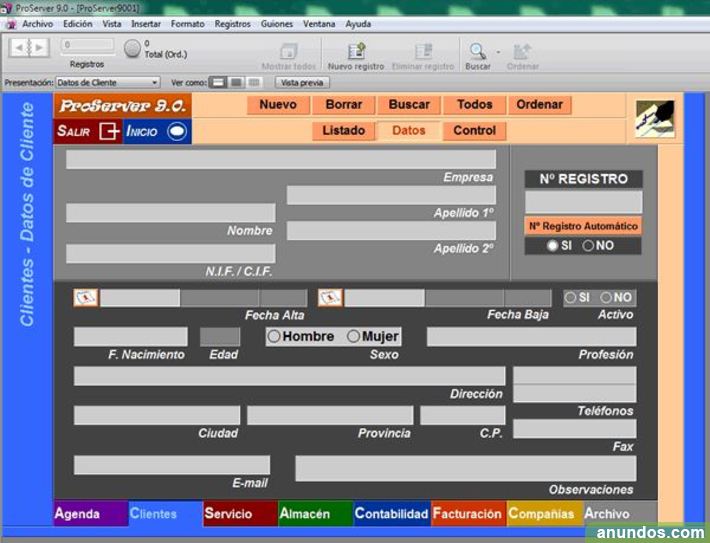Click the Borrar button
The width and height of the screenshot is (710, 543).
344,105
